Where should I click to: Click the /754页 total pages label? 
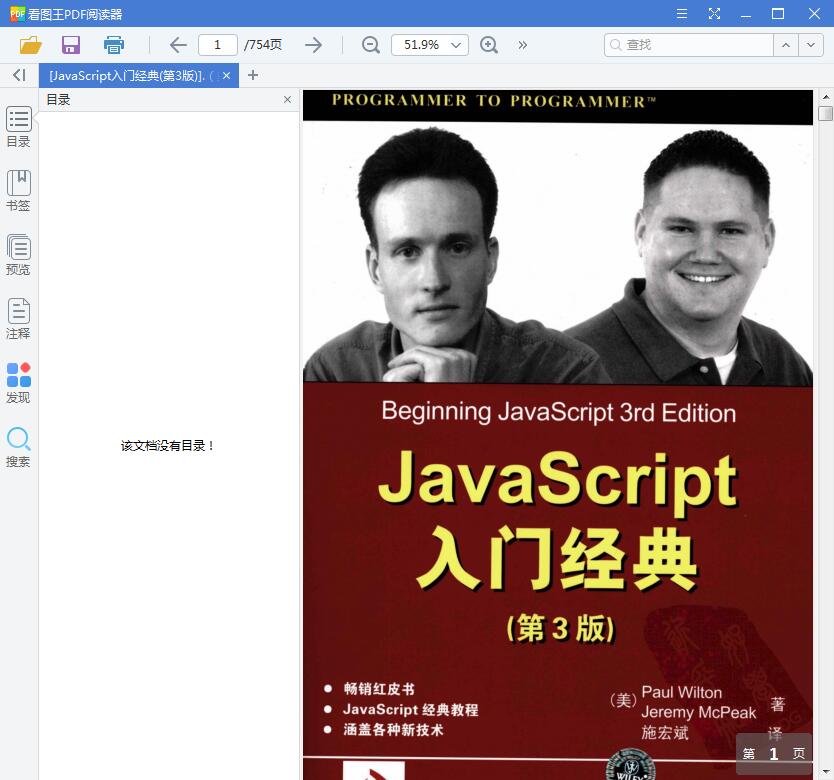pos(263,45)
